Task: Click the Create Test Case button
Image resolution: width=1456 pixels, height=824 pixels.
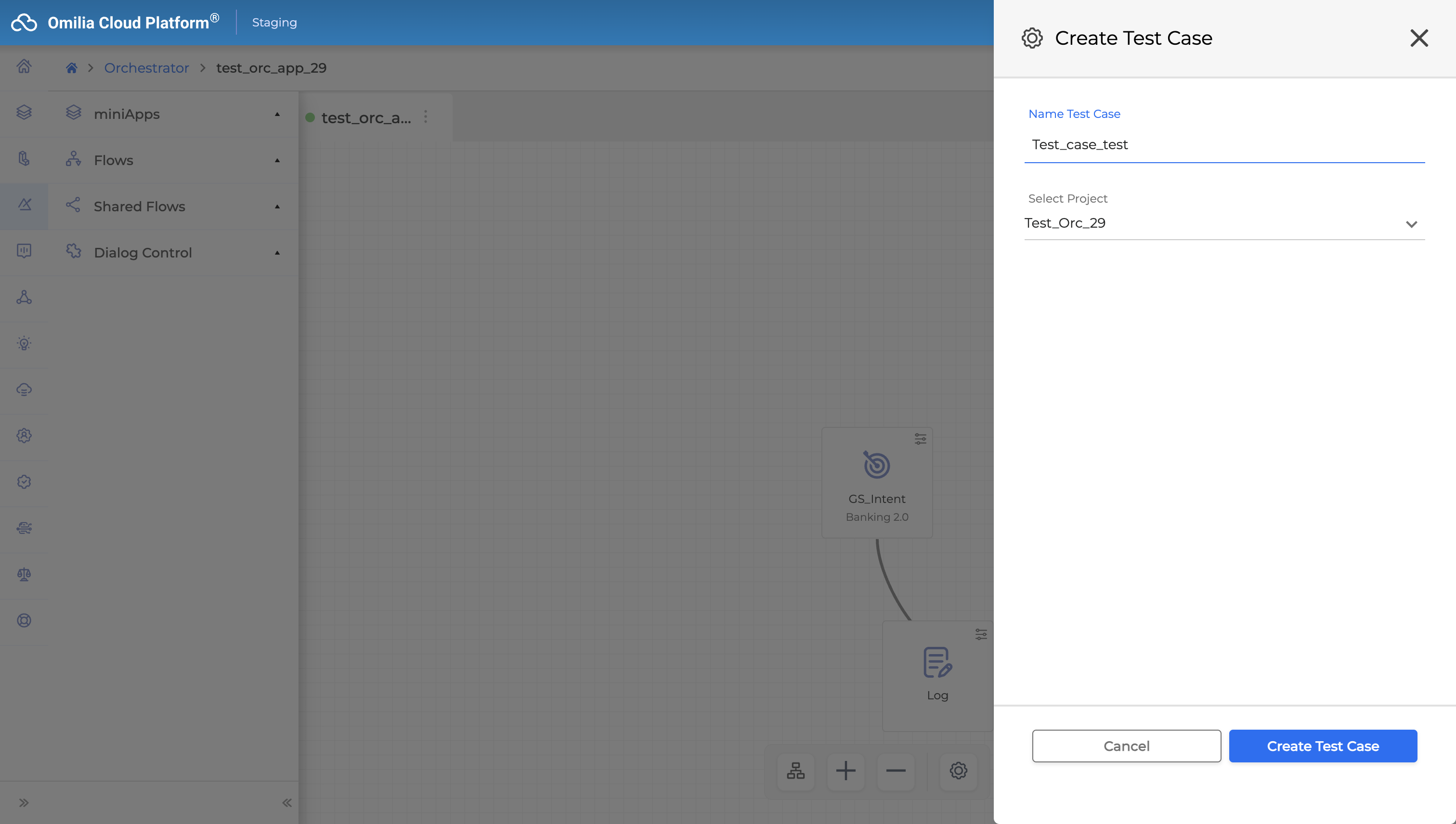Action: tap(1323, 746)
